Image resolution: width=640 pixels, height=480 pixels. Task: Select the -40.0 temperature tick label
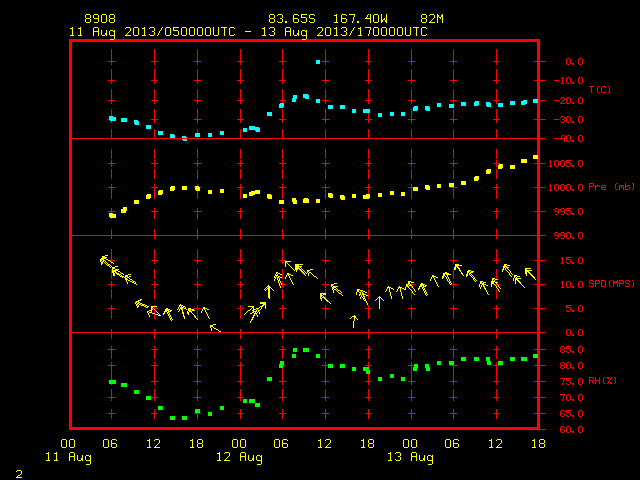569,139
